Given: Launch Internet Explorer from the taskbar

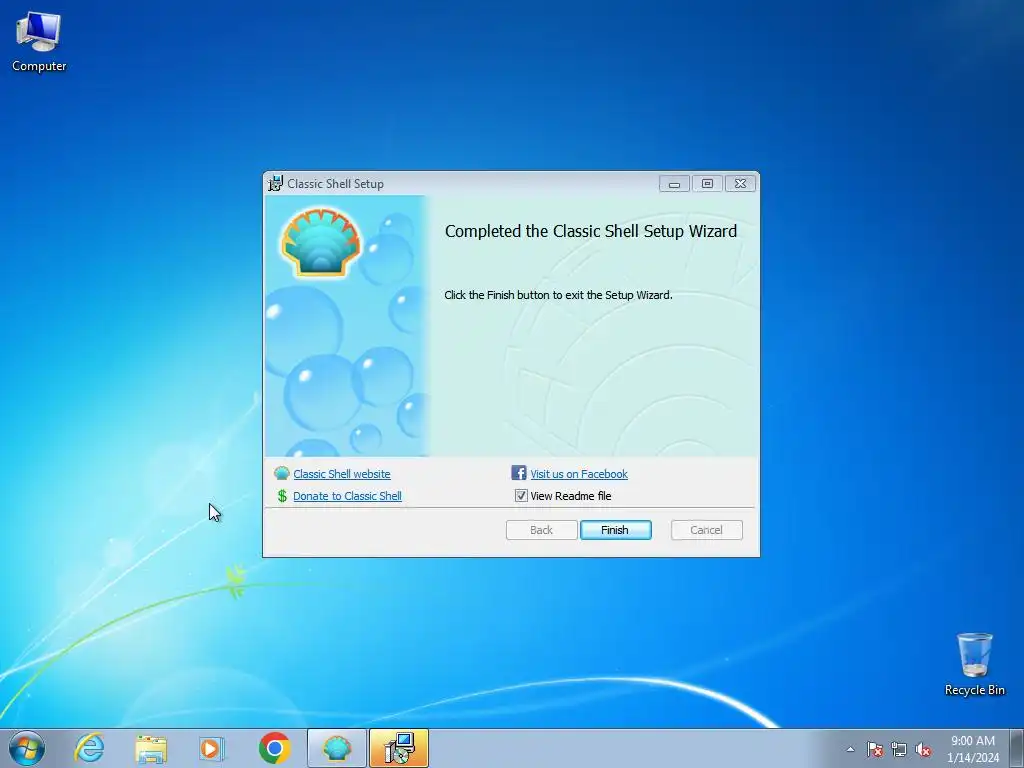Looking at the screenshot, I should pyautogui.click(x=89, y=748).
